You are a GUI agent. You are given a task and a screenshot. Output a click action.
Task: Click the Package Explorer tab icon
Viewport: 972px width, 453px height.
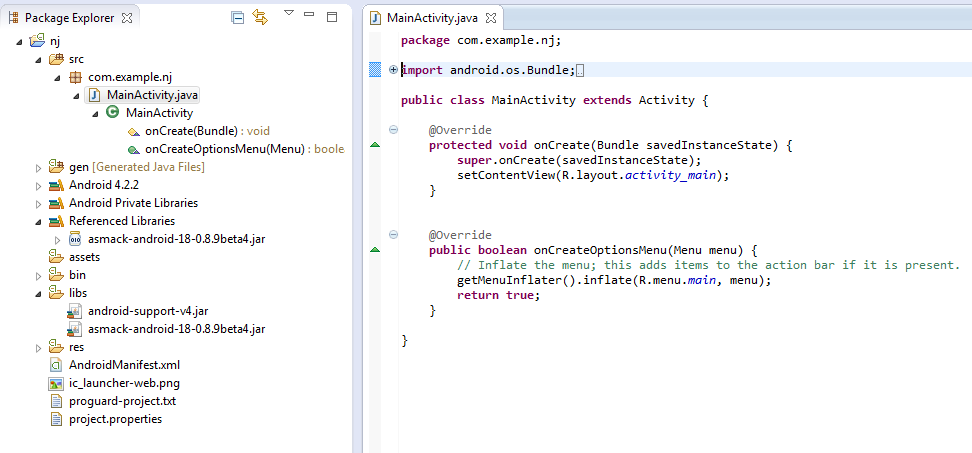point(13,18)
